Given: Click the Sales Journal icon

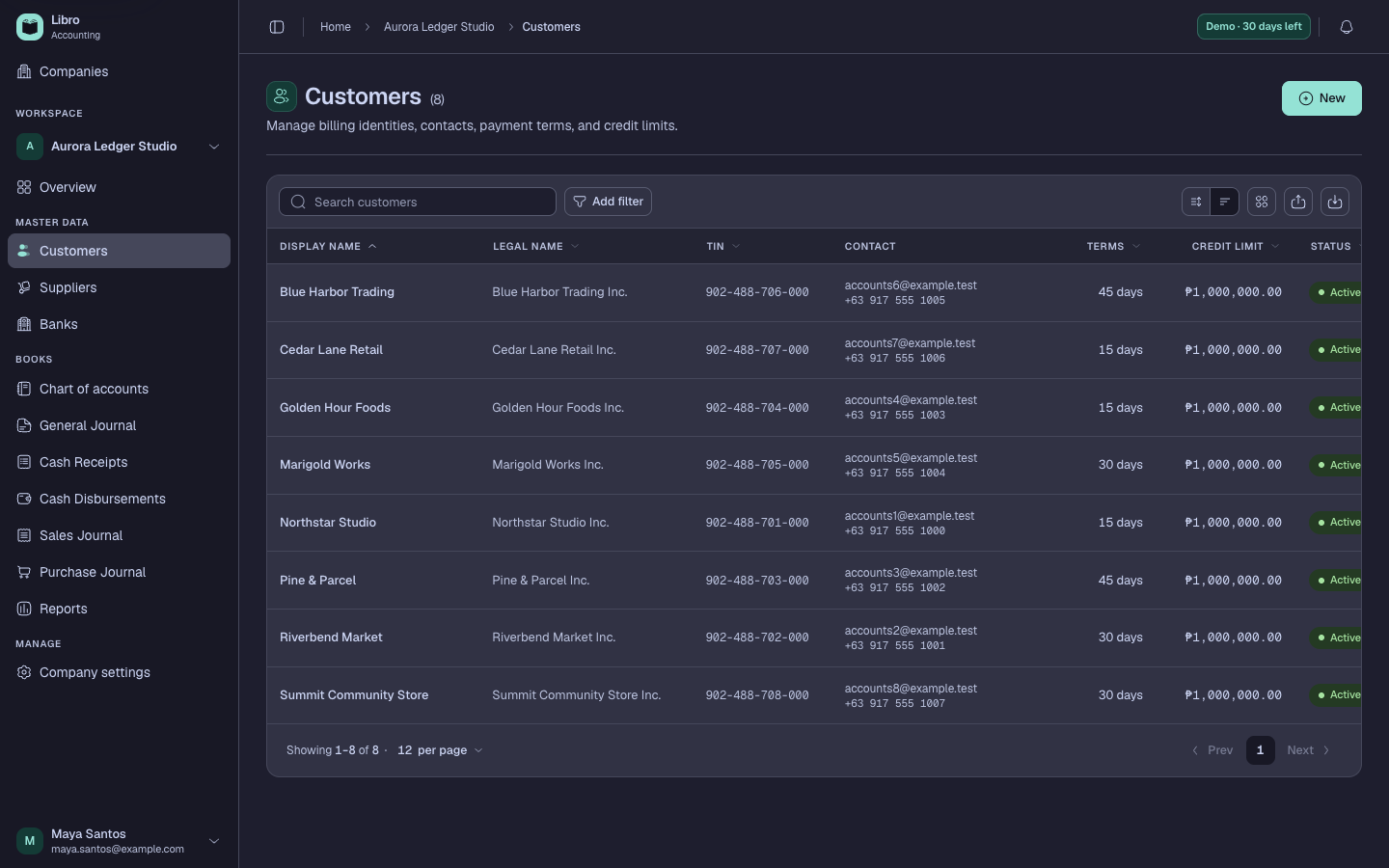Looking at the screenshot, I should point(24,535).
